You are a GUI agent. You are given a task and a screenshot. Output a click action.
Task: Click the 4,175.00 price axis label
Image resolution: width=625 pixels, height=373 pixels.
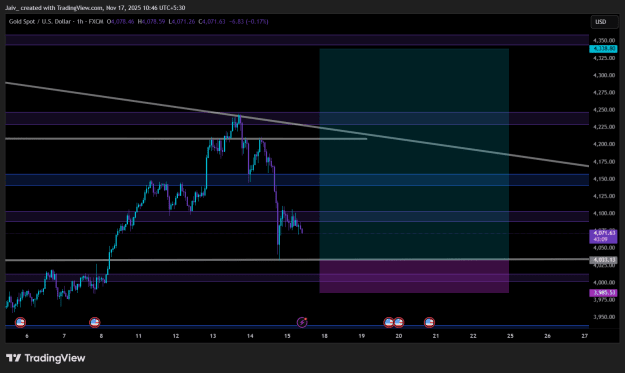604,162
